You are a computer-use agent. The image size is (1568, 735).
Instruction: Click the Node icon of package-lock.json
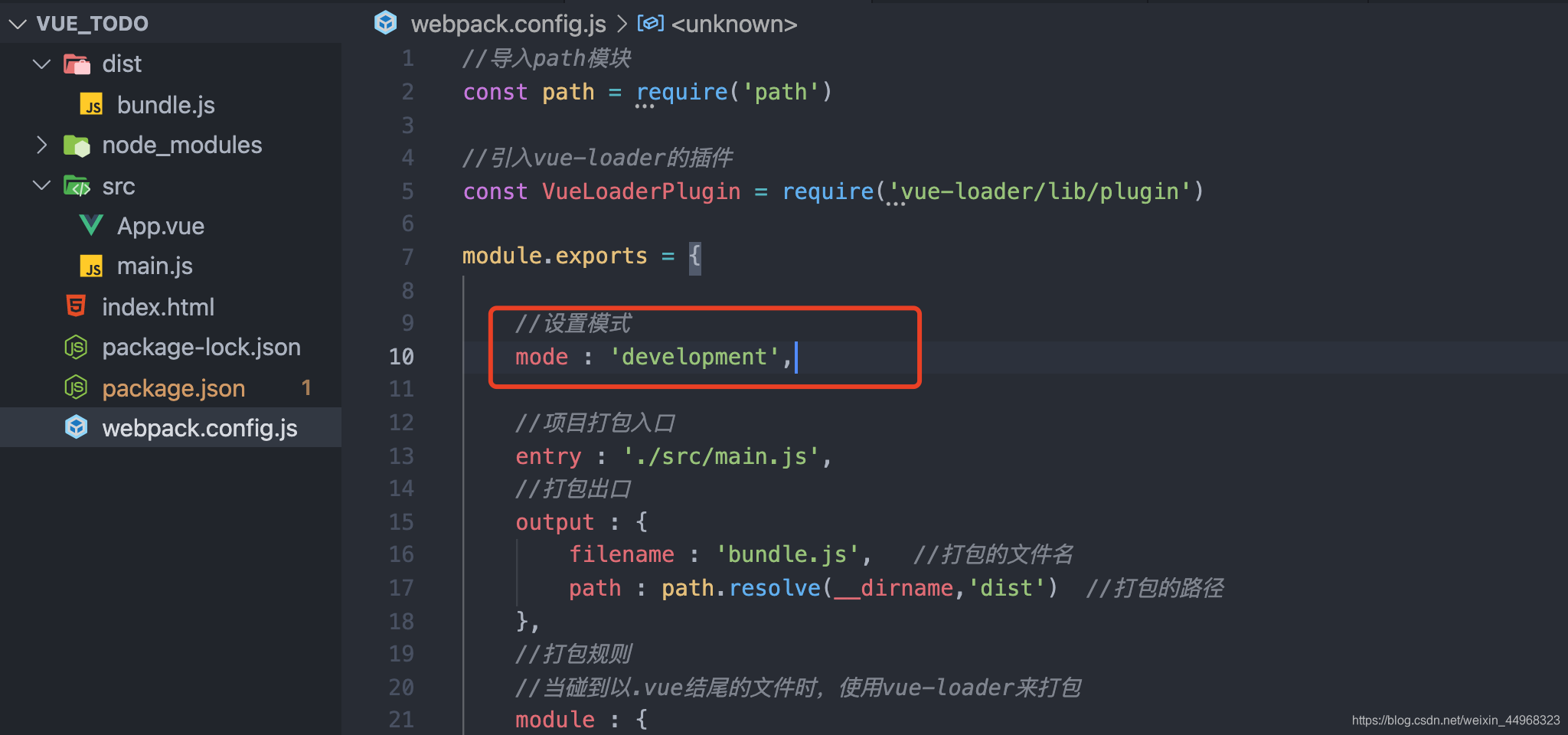coord(76,348)
